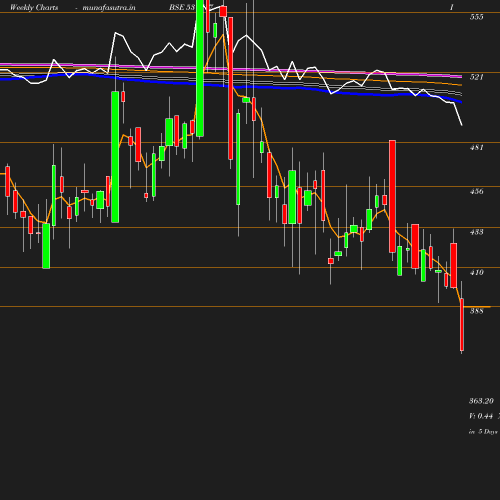Click the 521 price axis label

click(476, 77)
